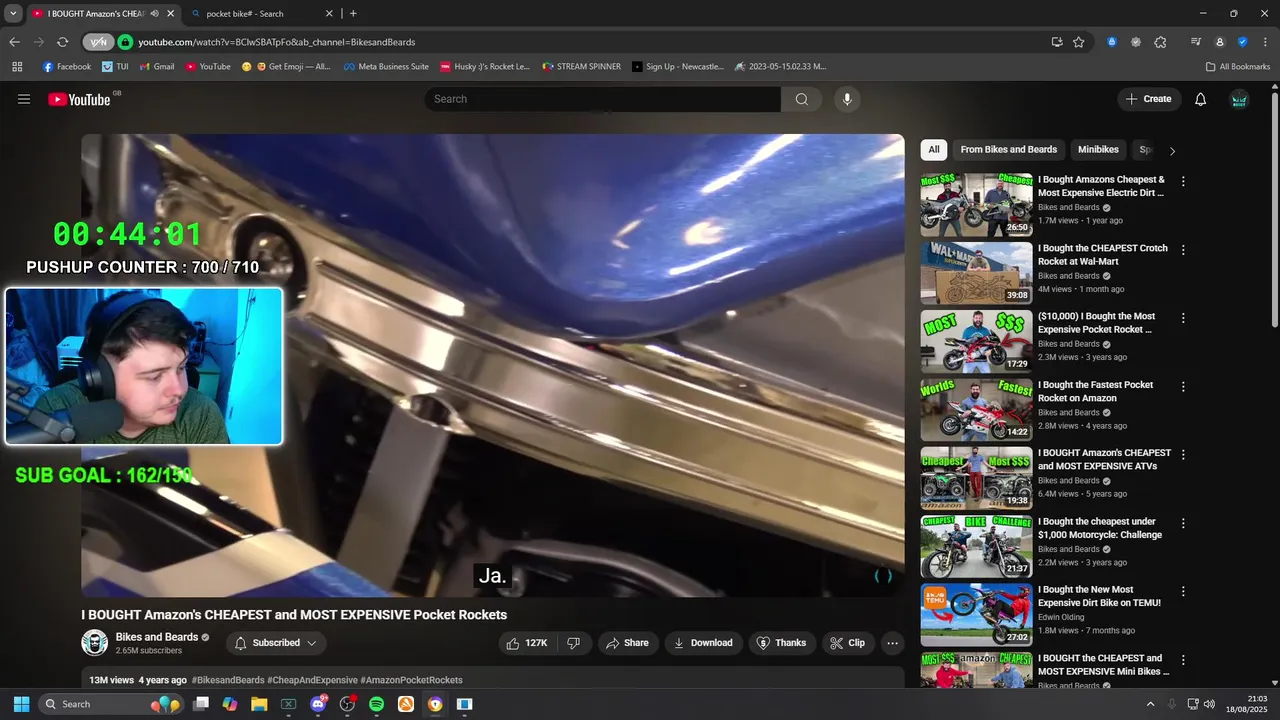Open YouTube notifications bell
The image size is (1280, 720).
pyautogui.click(x=1201, y=99)
